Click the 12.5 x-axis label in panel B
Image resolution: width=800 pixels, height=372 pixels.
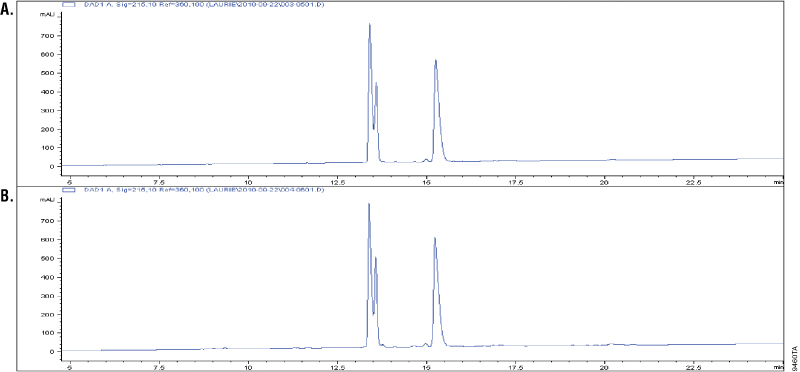[337, 366]
